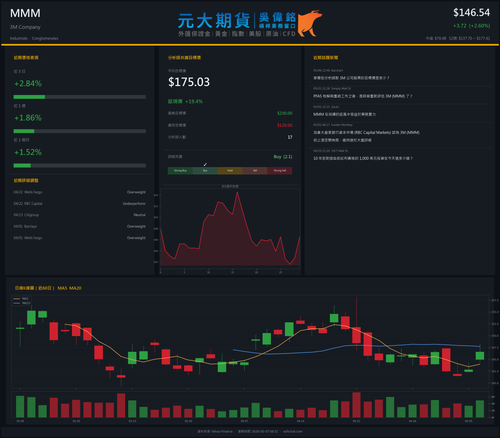Select the 04/01 Wells Fargo Overweight row
Viewport: 500px width, 438px height.
coord(80,238)
